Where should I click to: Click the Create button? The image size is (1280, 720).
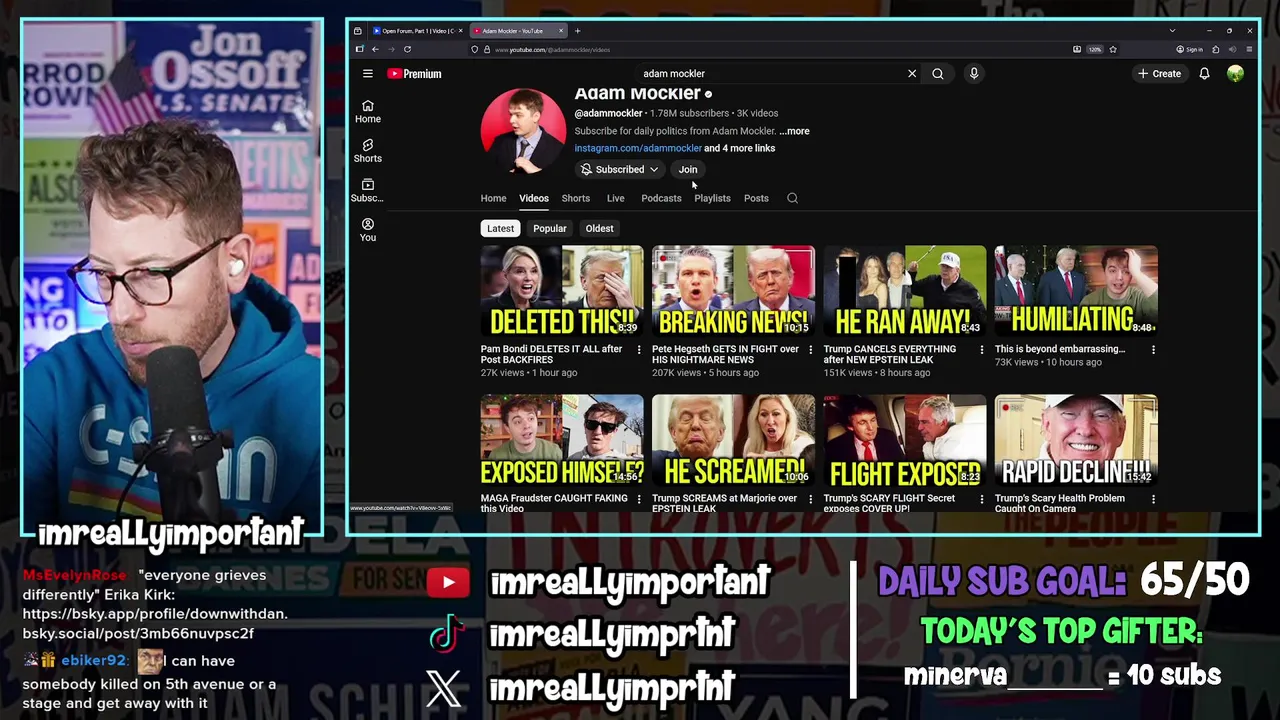(x=1159, y=74)
